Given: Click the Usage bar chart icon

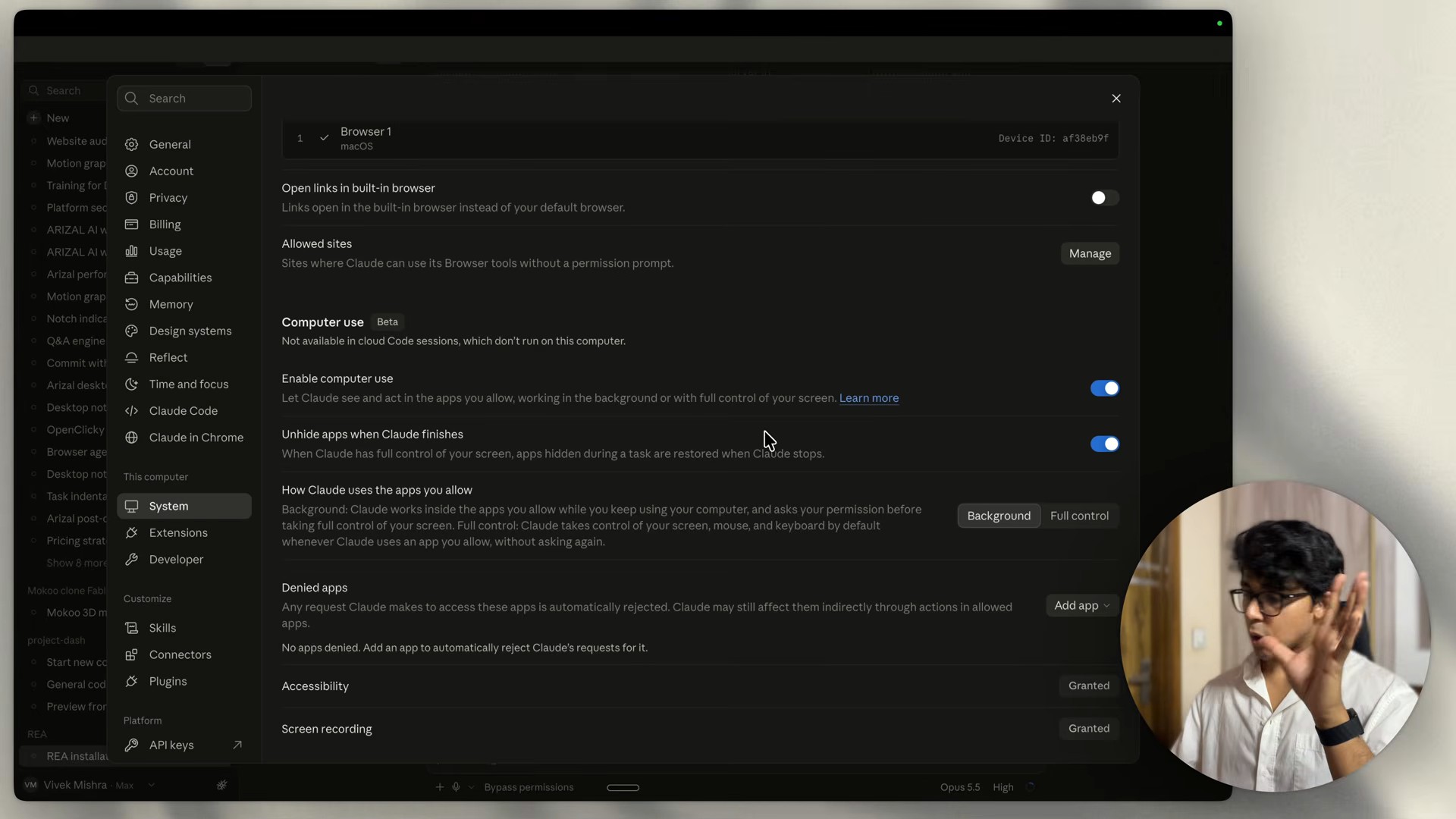Looking at the screenshot, I should pyautogui.click(x=131, y=251).
